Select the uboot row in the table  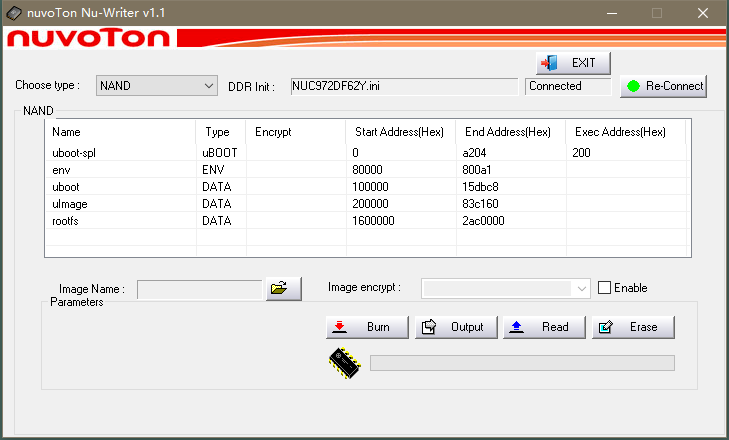366,187
